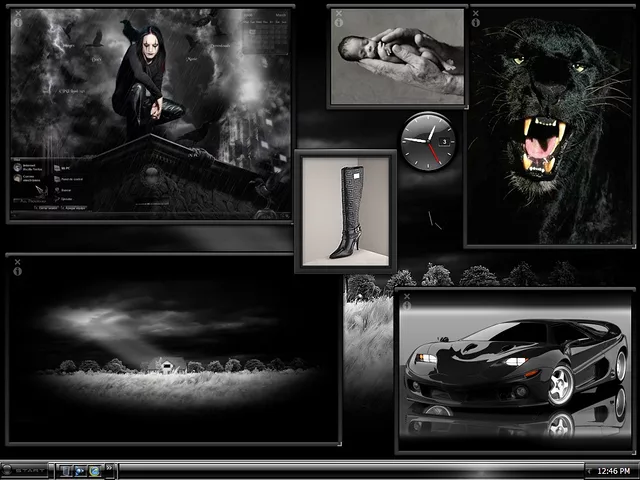Close the gothic woman photo frame
Viewport: 640px width, 480px height.
click(x=18, y=11)
